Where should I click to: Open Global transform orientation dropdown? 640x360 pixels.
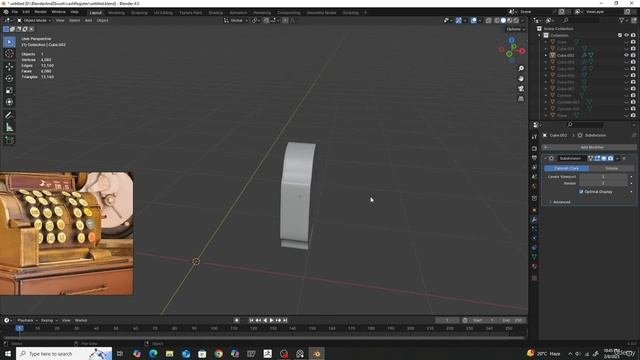[236, 20]
